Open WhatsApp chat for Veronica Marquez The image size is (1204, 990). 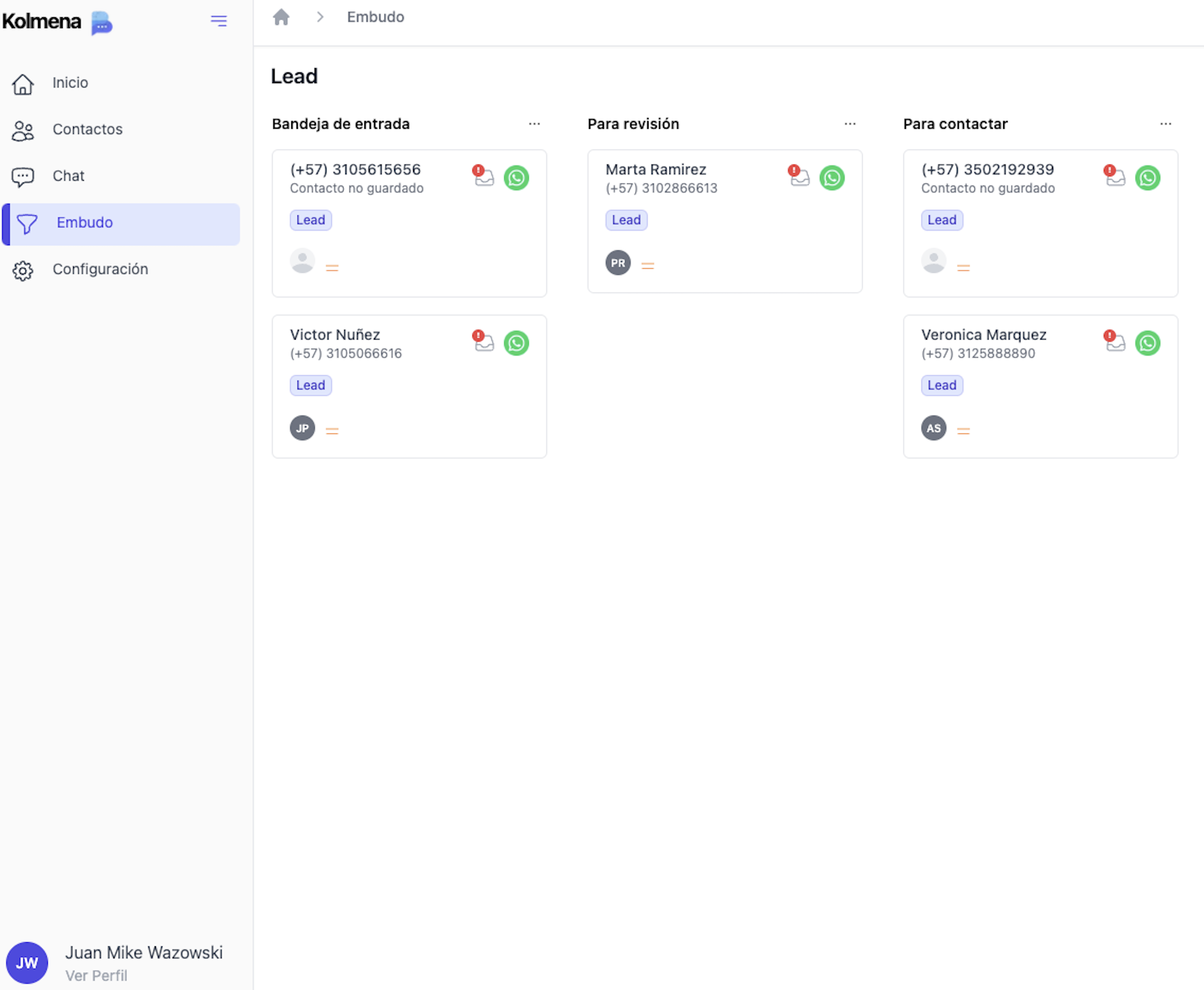(x=1148, y=343)
